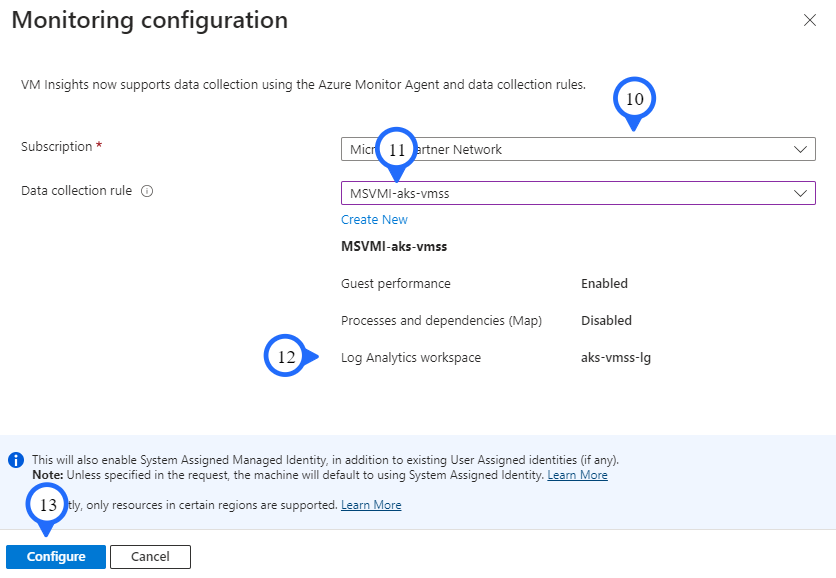Close the Monitoring configuration panel
Image resolution: width=836 pixels, height=578 pixels.
(x=810, y=21)
